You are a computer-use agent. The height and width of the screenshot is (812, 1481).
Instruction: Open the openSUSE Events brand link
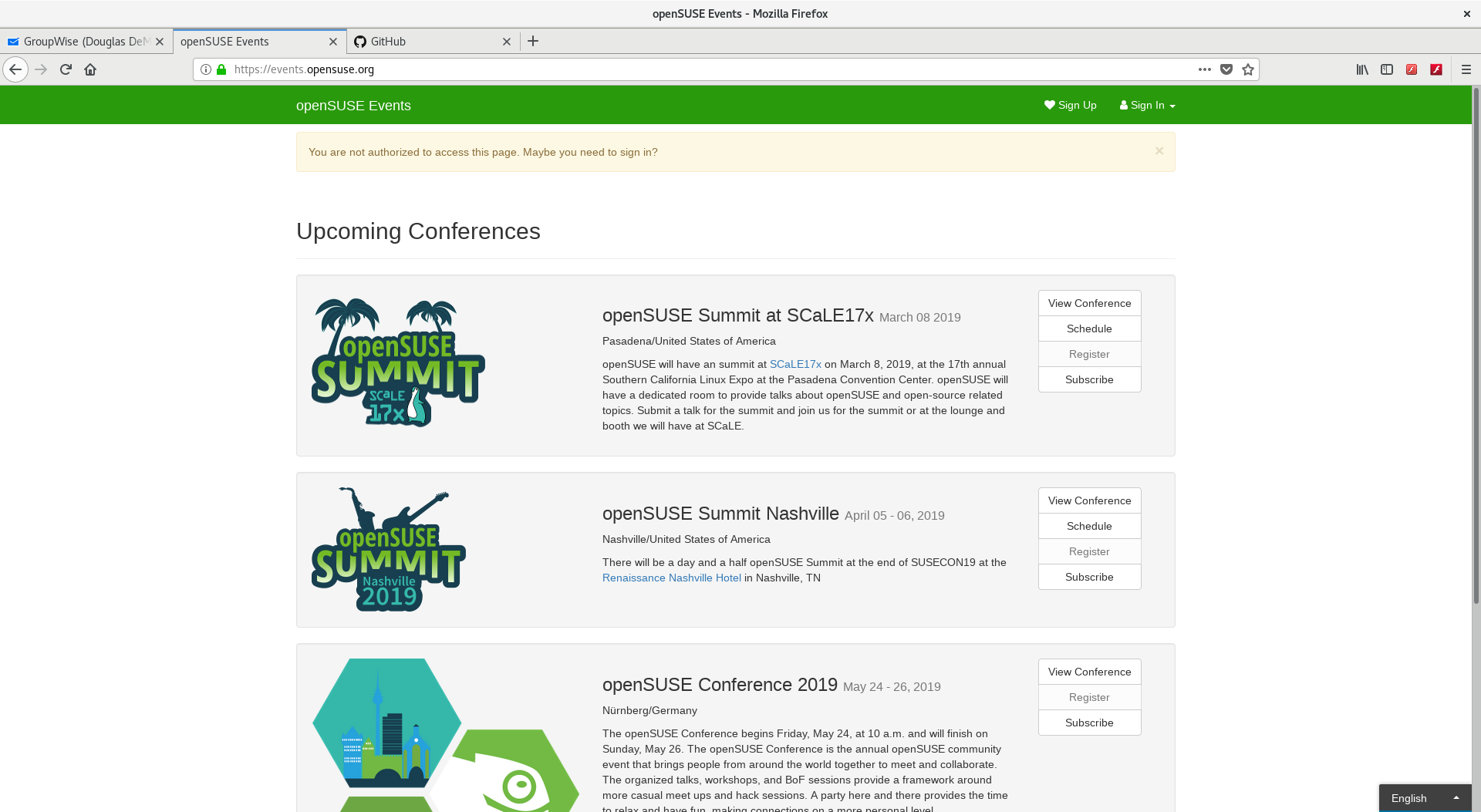[x=353, y=106]
